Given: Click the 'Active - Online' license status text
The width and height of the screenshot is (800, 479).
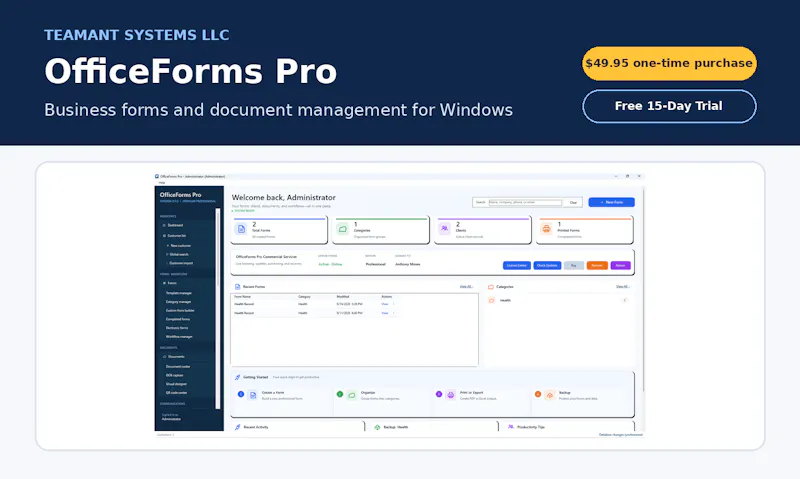Looking at the screenshot, I should [330, 264].
